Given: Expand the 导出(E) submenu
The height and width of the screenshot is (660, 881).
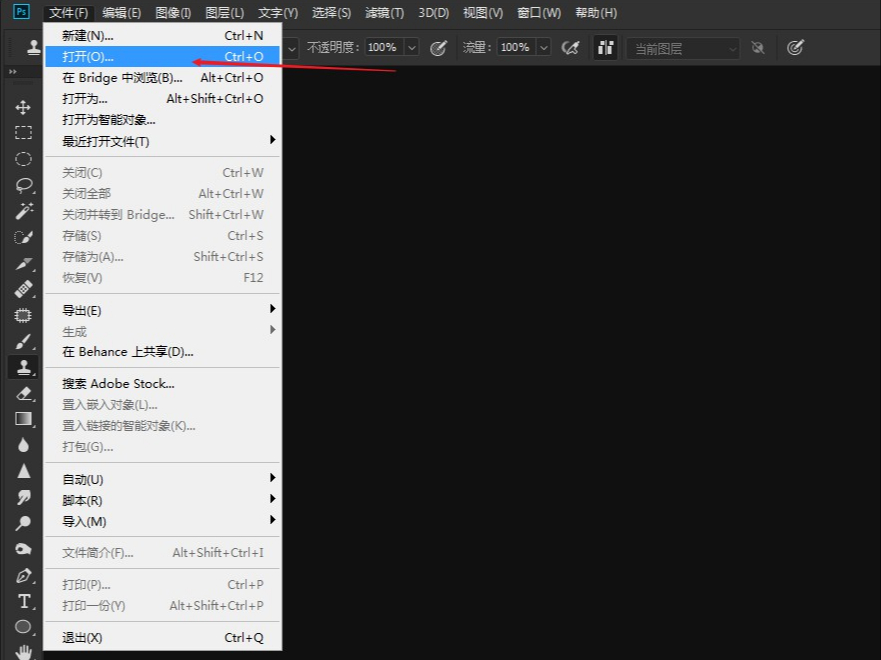Looking at the screenshot, I should click(x=162, y=310).
